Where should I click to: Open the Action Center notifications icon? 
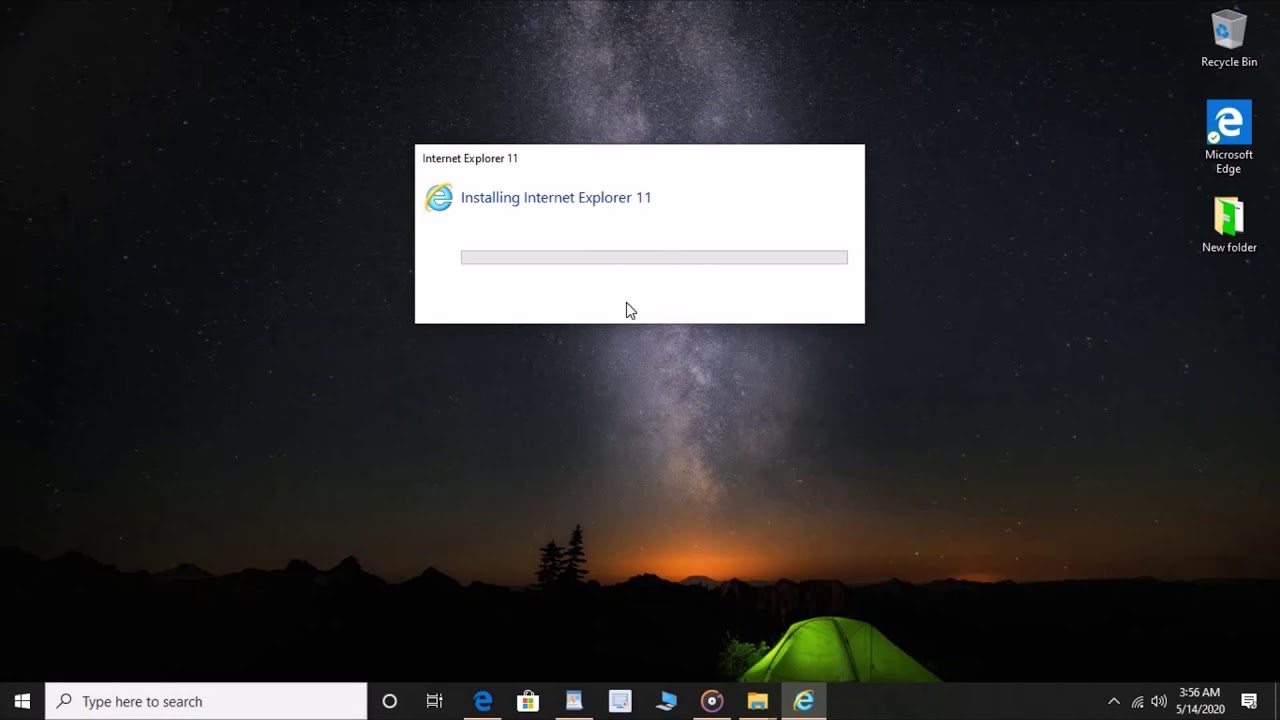click(1249, 701)
